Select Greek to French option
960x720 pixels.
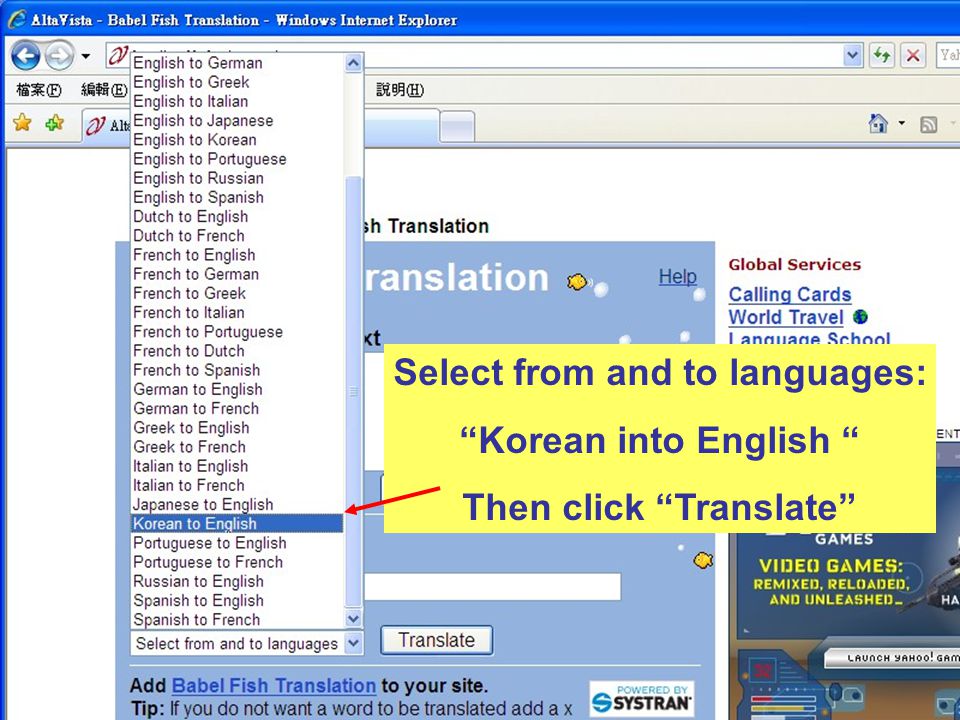point(238,447)
